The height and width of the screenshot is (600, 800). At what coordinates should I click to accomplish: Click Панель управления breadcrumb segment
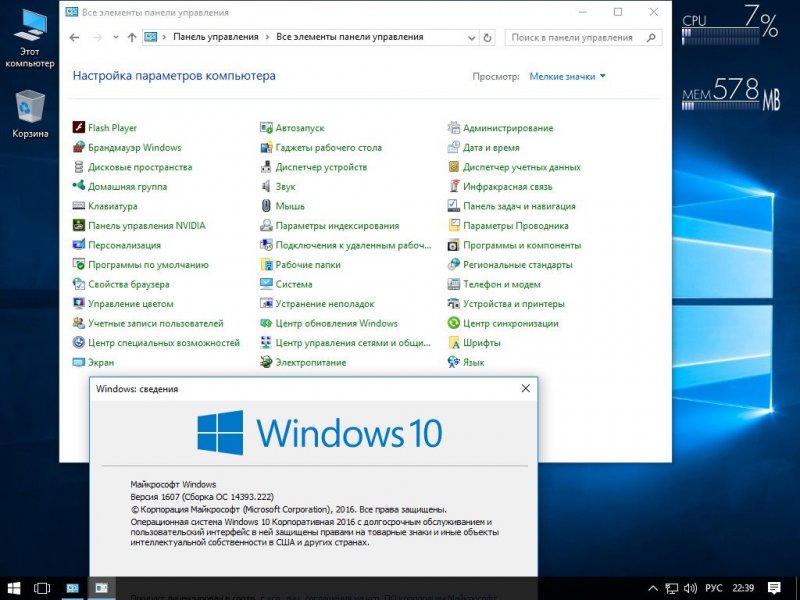point(216,37)
